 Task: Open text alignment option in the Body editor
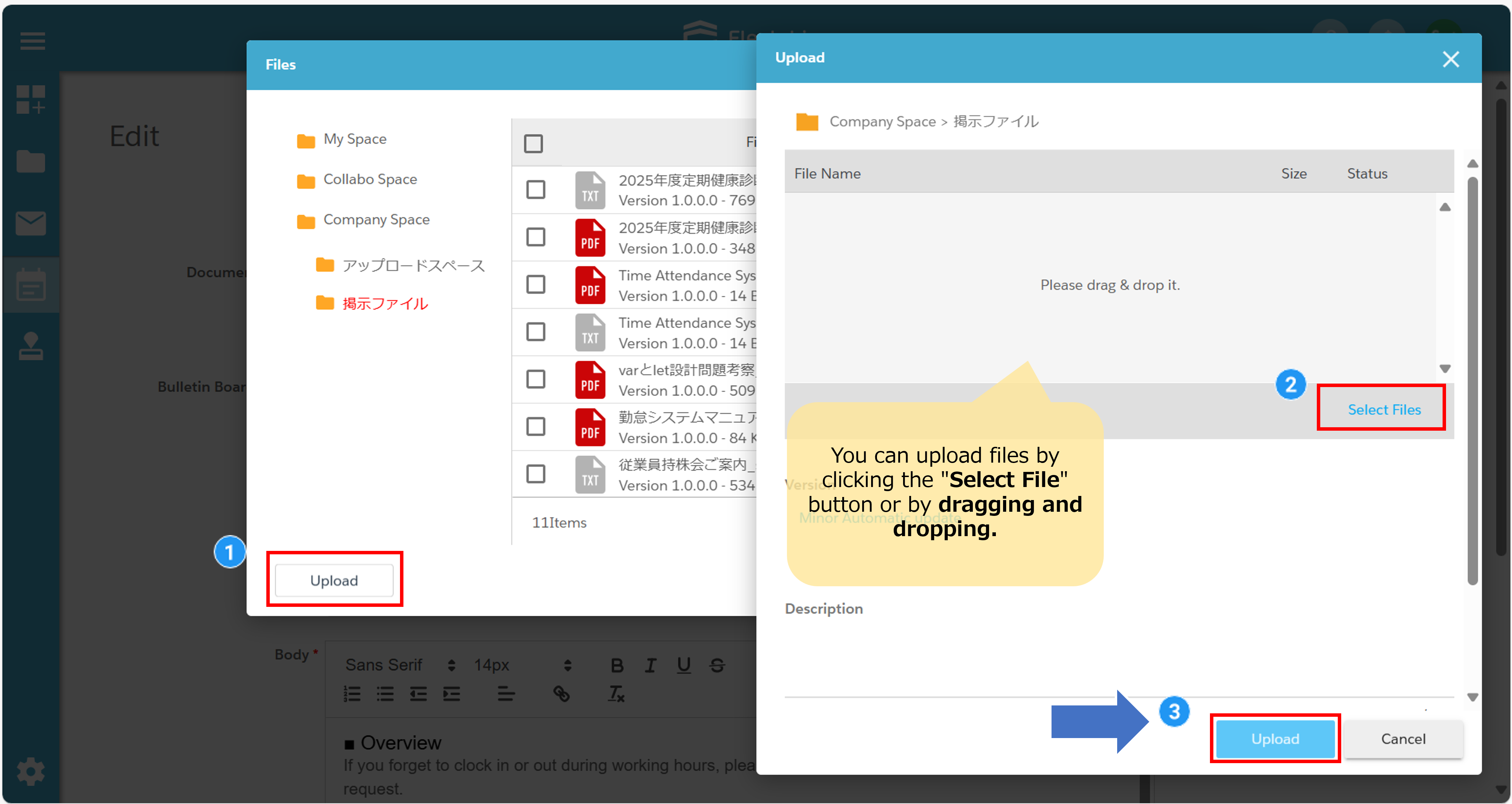coord(506,694)
